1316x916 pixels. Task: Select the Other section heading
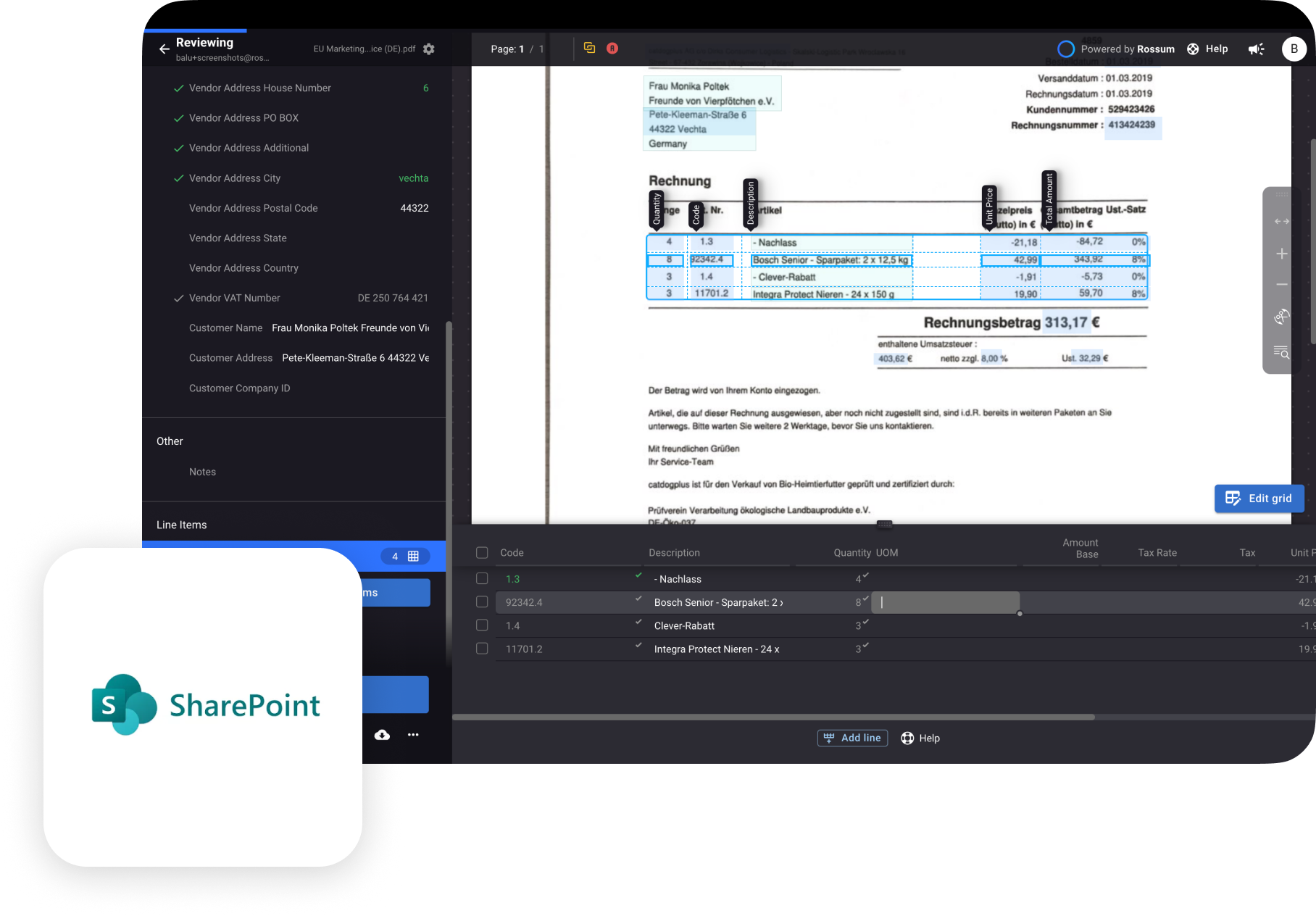click(170, 441)
